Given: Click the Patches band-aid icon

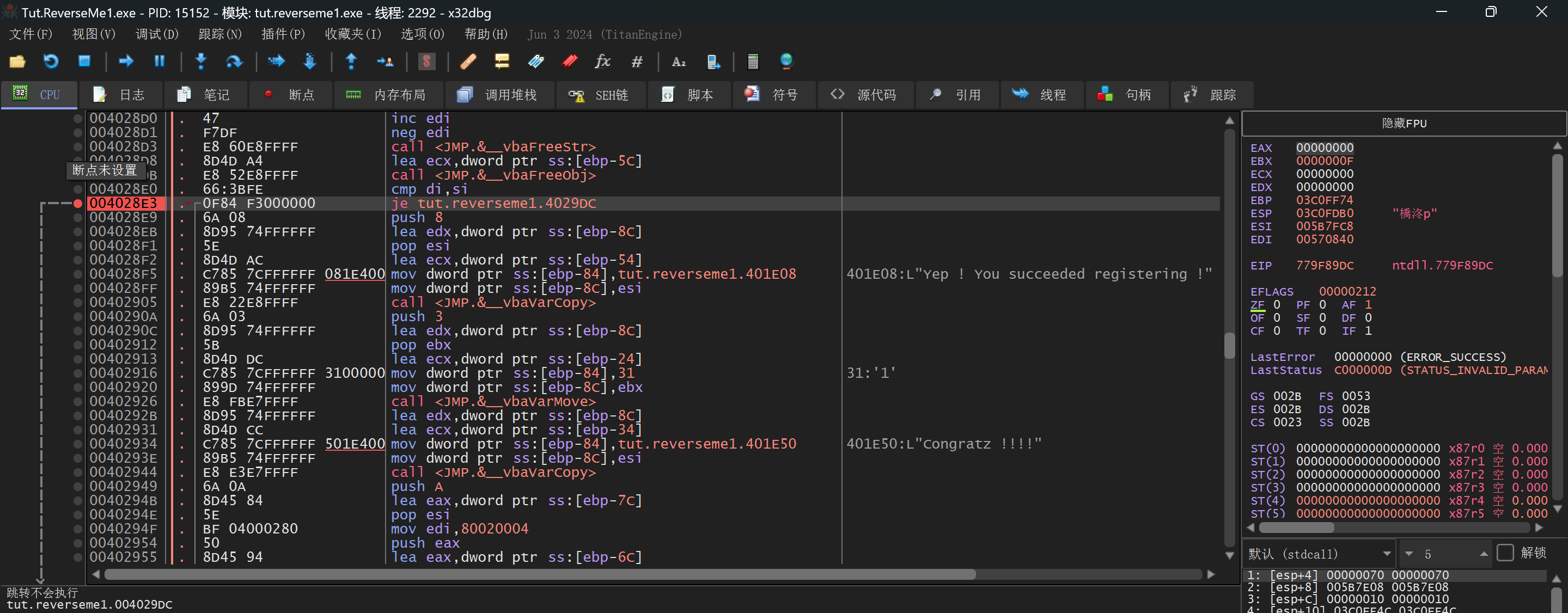Looking at the screenshot, I should click(468, 62).
